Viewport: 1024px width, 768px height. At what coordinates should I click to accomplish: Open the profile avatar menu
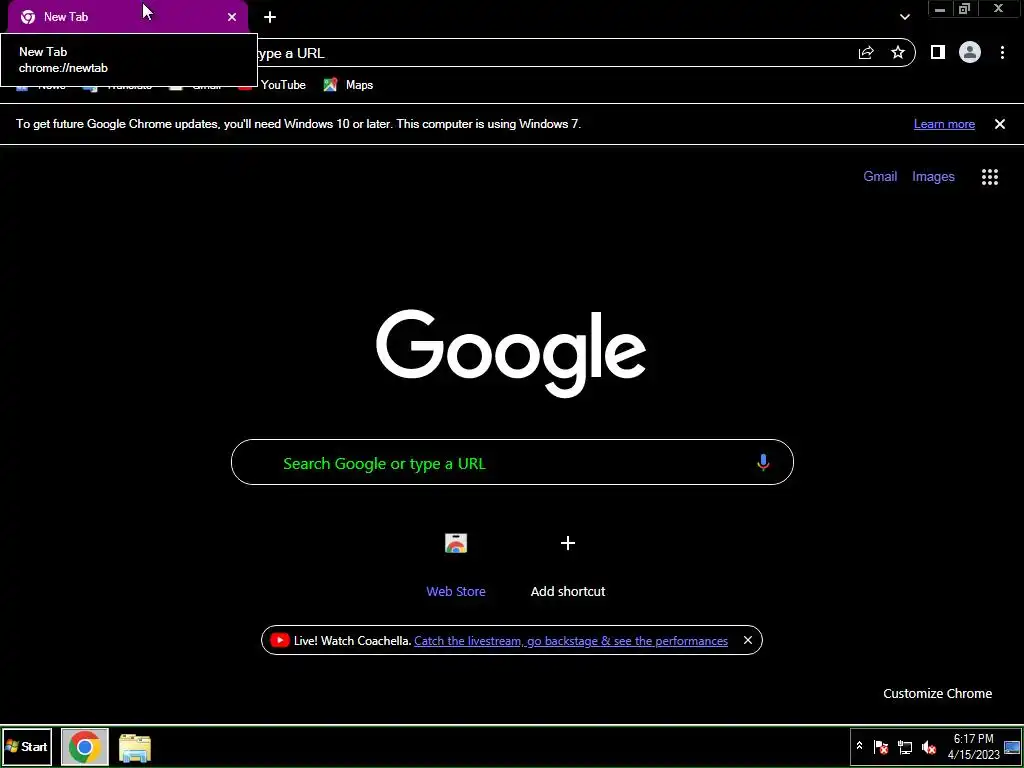tap(970, 52)
